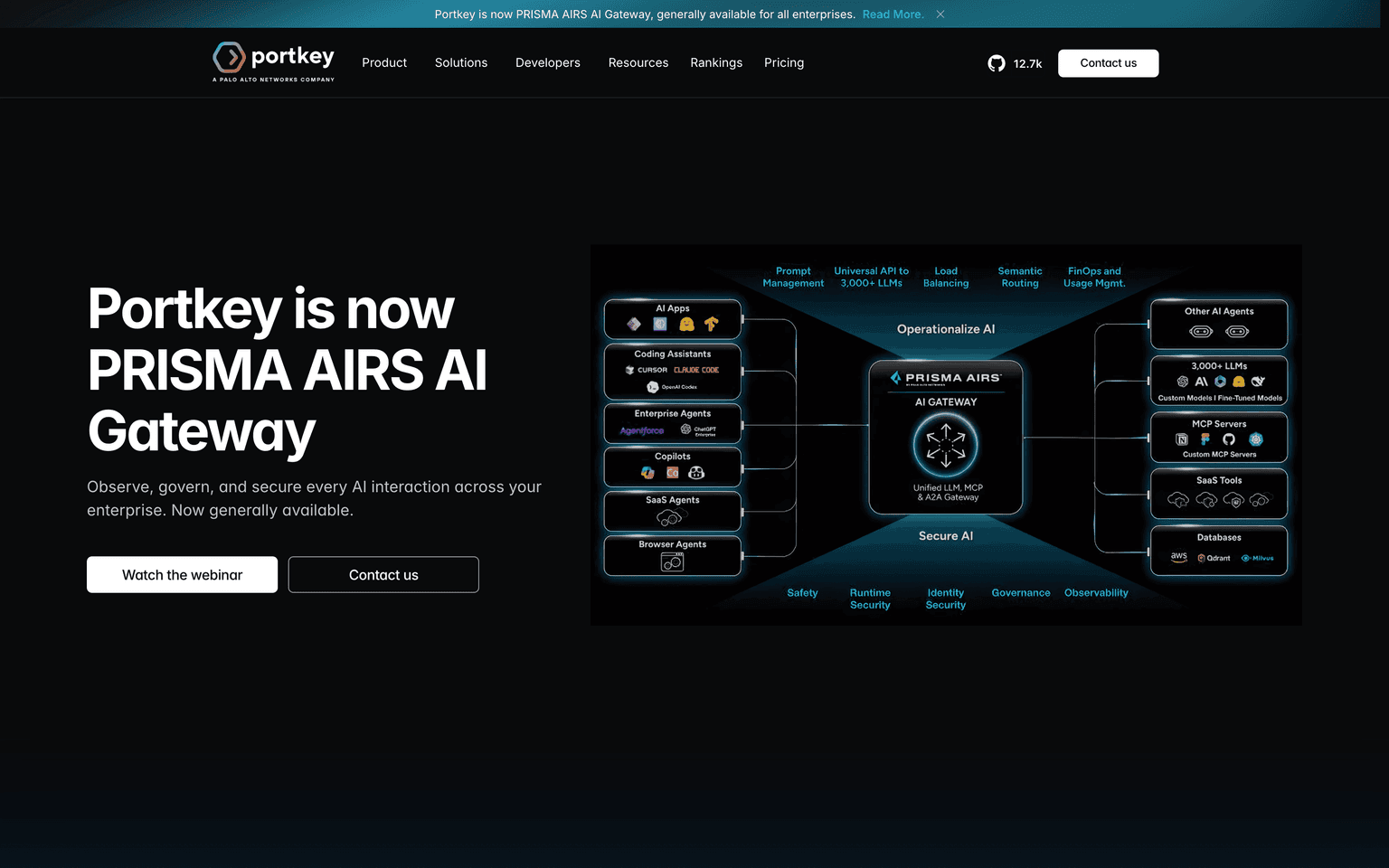Click the 'Observe, govern, and secure' subheading text
Viewport: 1389px width, 868px height.
pyautogui.click(x=314, y=498)
